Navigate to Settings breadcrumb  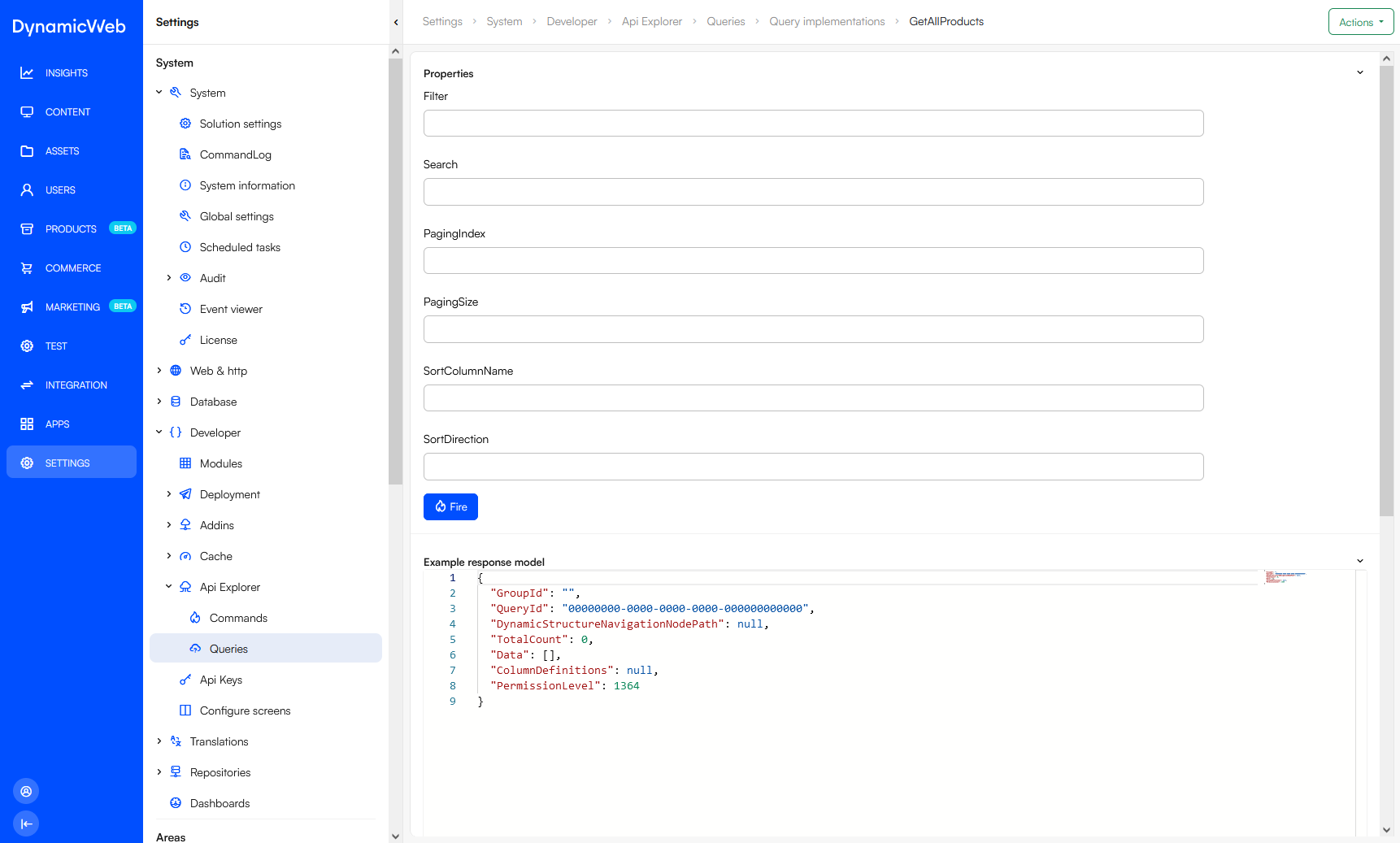coord(442,22)
